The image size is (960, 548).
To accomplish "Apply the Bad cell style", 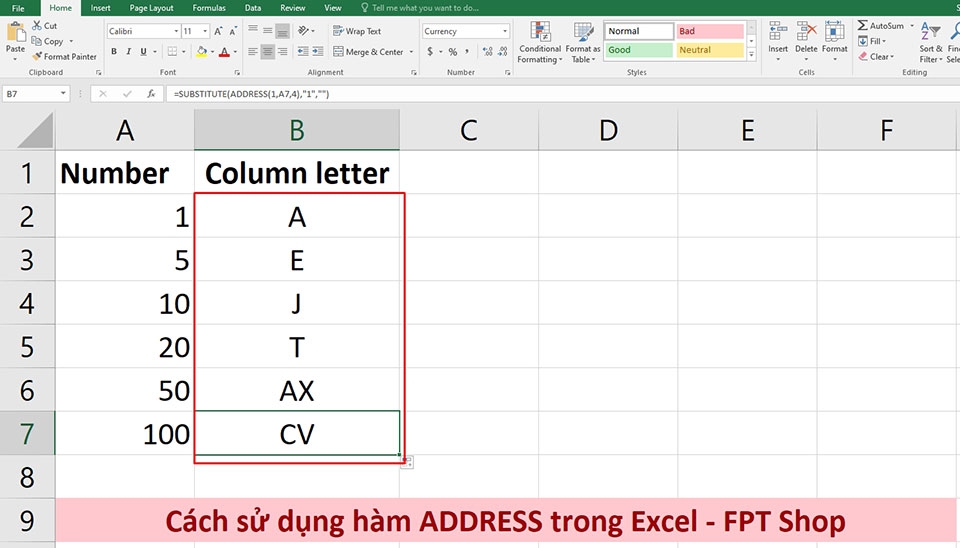I will 710,31.
